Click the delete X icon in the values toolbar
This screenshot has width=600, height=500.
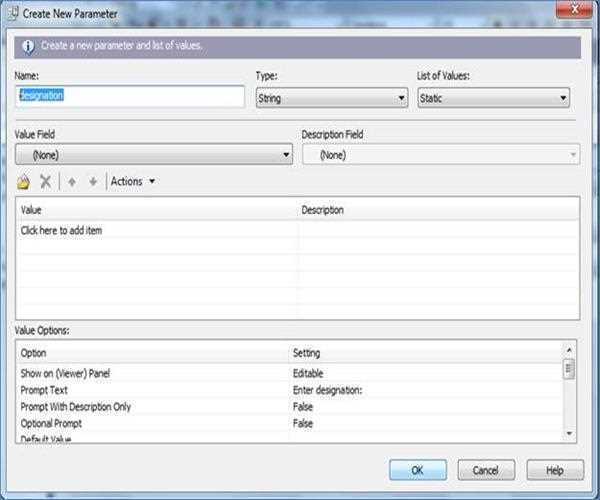[x=45, y=181]
